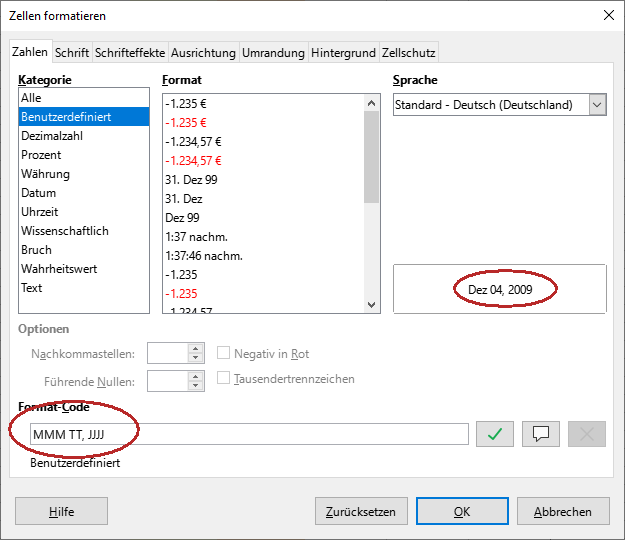Screen dimensions: 625x540
Task: Switch to the Zahlen tab
Action: point(30,52)
